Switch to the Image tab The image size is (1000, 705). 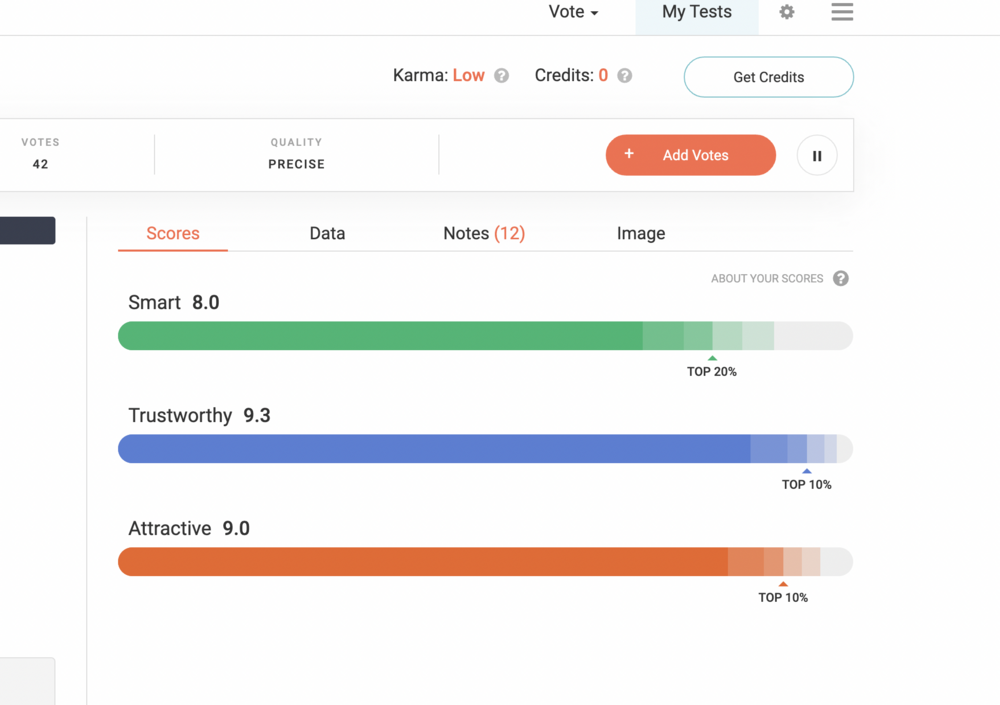(641, 234)
